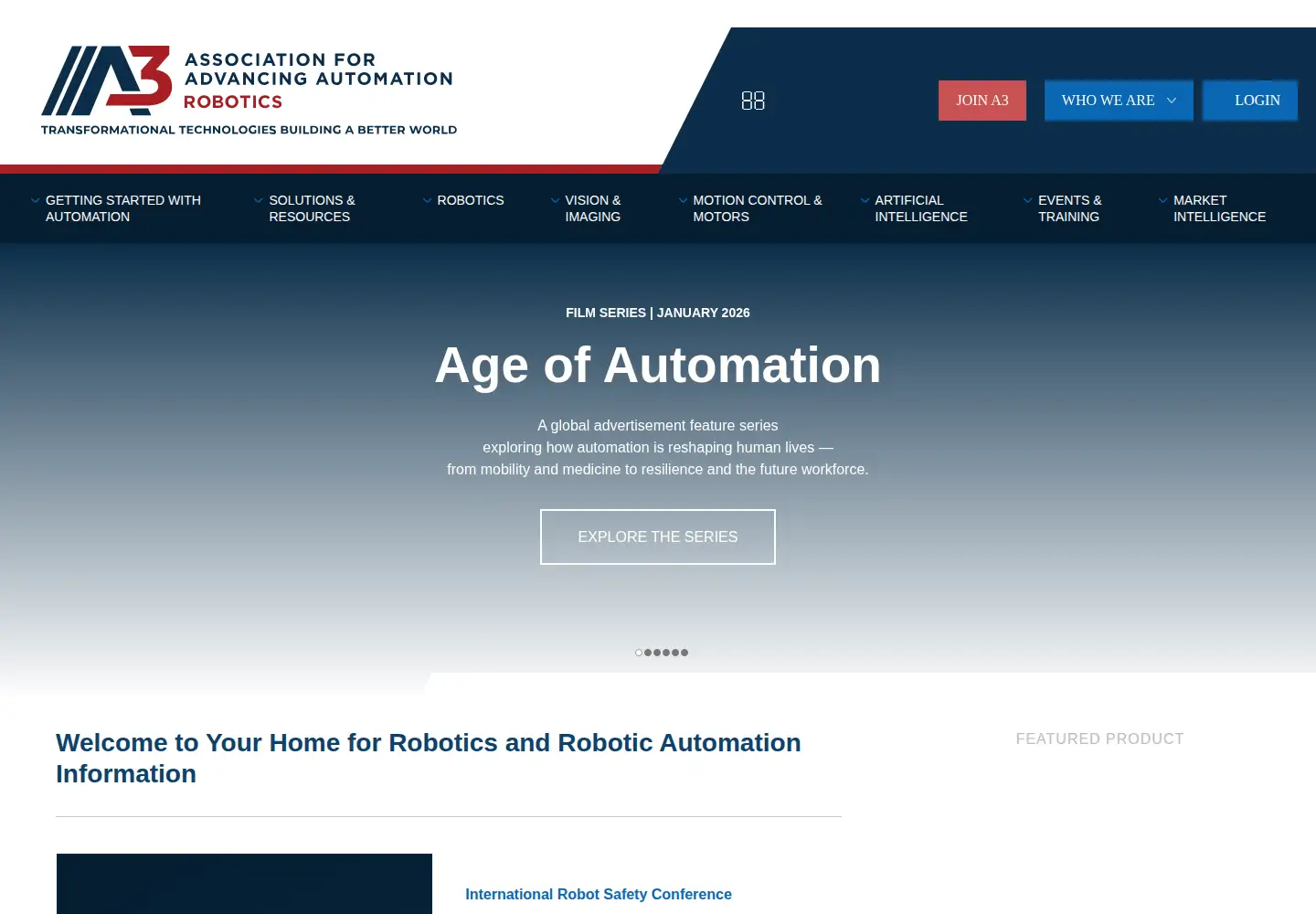Select the sixth carousel slide dot
The width and height of the screenshot is (1316, 914).
click(685, 653)
